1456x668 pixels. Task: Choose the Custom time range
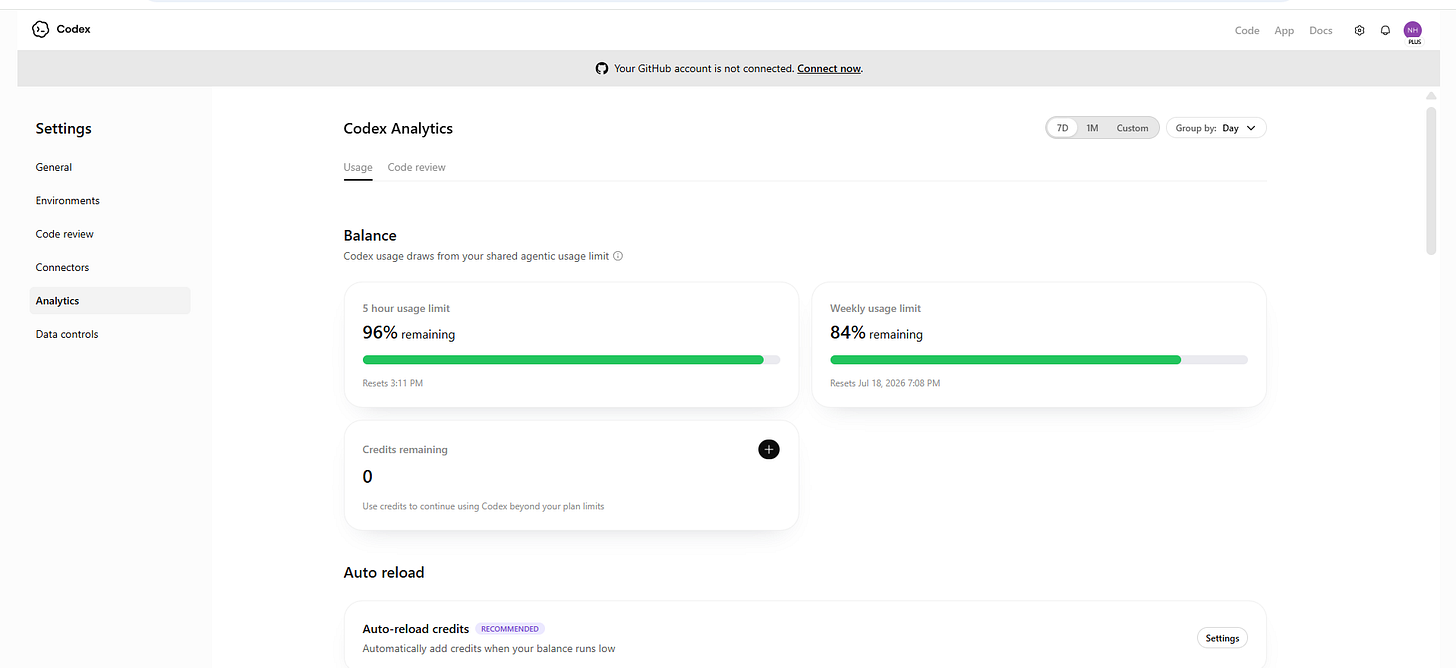click(x=1132, y=128)
